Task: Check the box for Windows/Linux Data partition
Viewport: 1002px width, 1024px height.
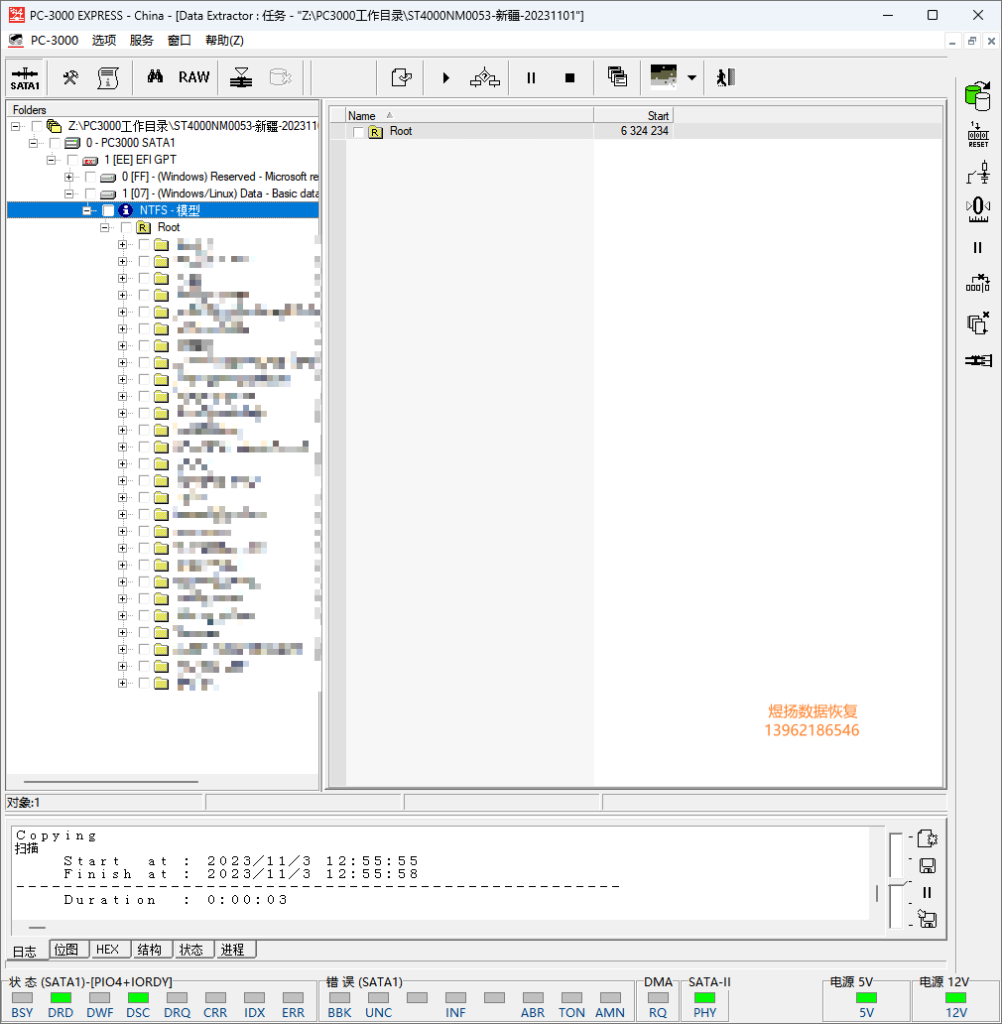Action: coord(90,194)
